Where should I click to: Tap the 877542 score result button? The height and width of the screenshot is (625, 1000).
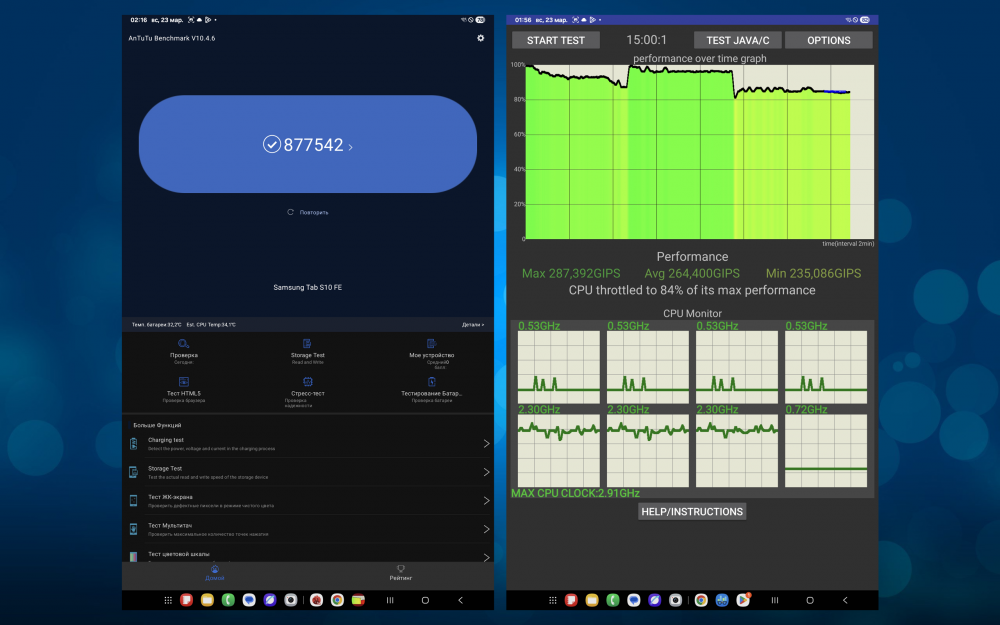point(308,145)
